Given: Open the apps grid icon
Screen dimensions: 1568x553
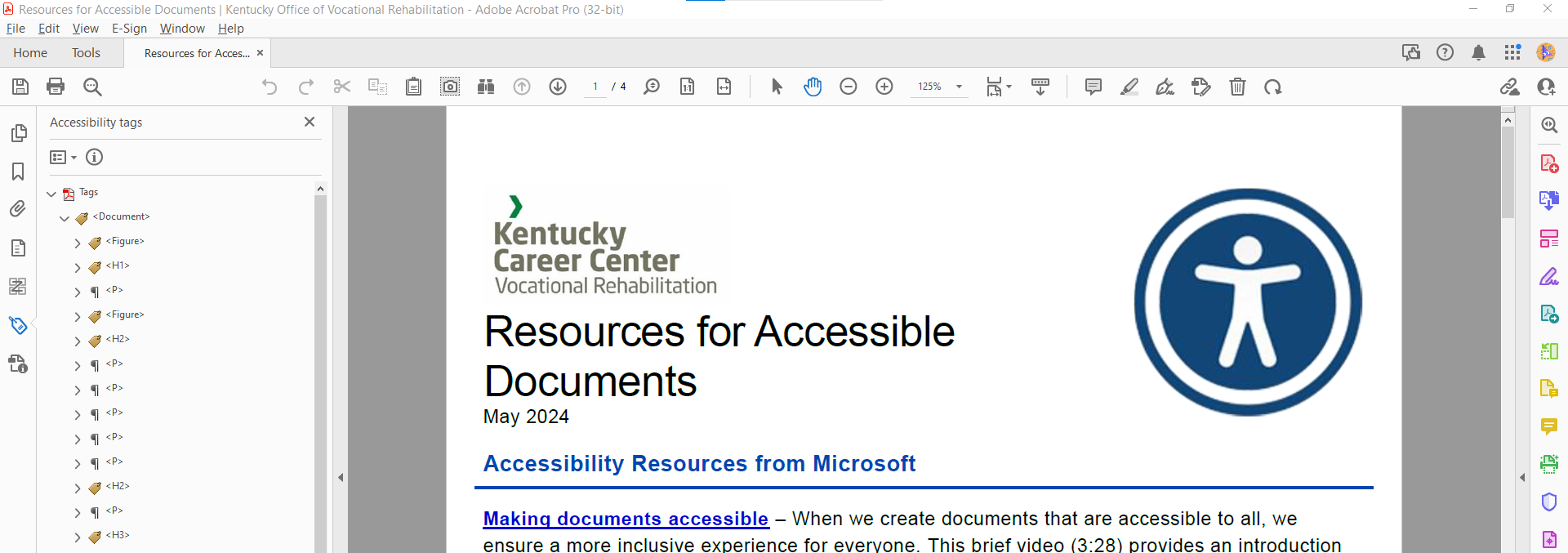Looking at the screenshot, I should click(x=1512, y=52).
